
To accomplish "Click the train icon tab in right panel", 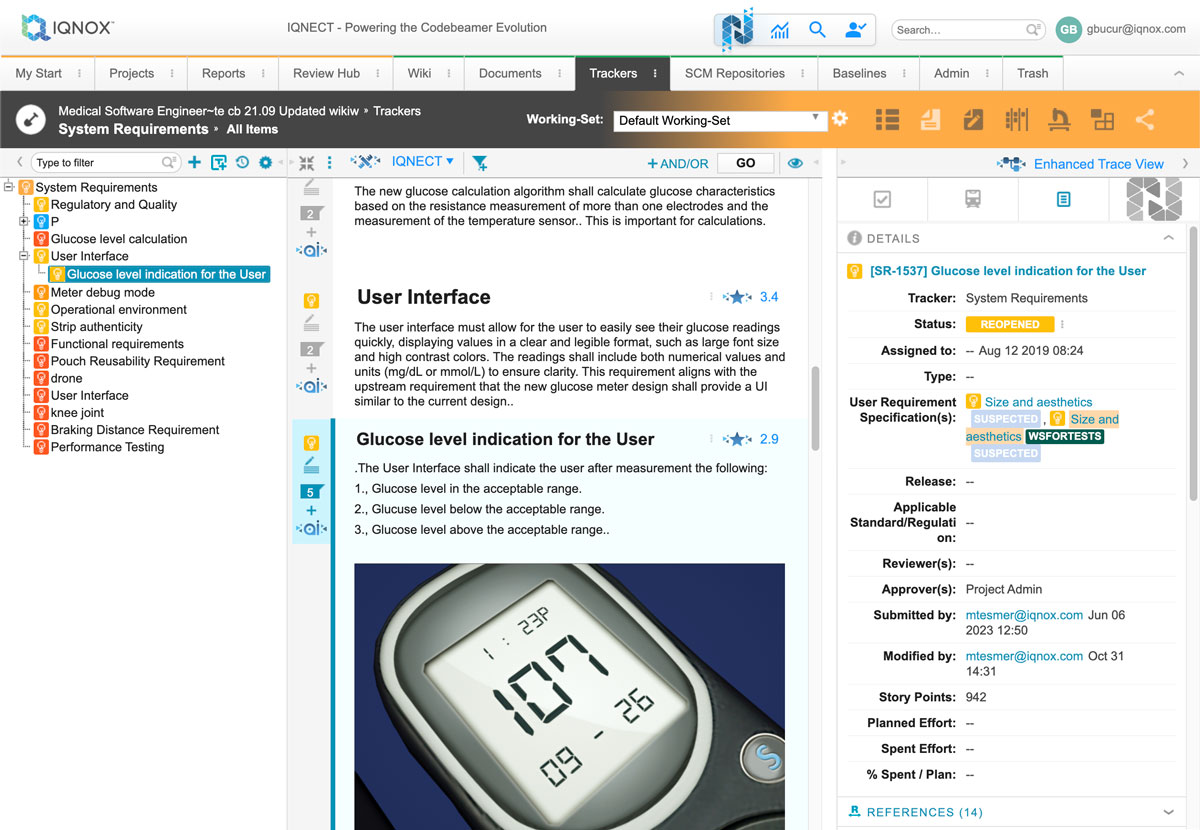I will (x=972, y=199).
